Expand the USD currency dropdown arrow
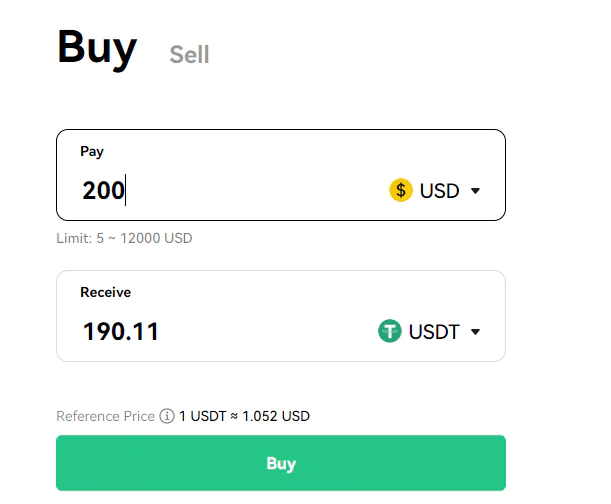Screen dimensions: 611x504 click(475, 191)
